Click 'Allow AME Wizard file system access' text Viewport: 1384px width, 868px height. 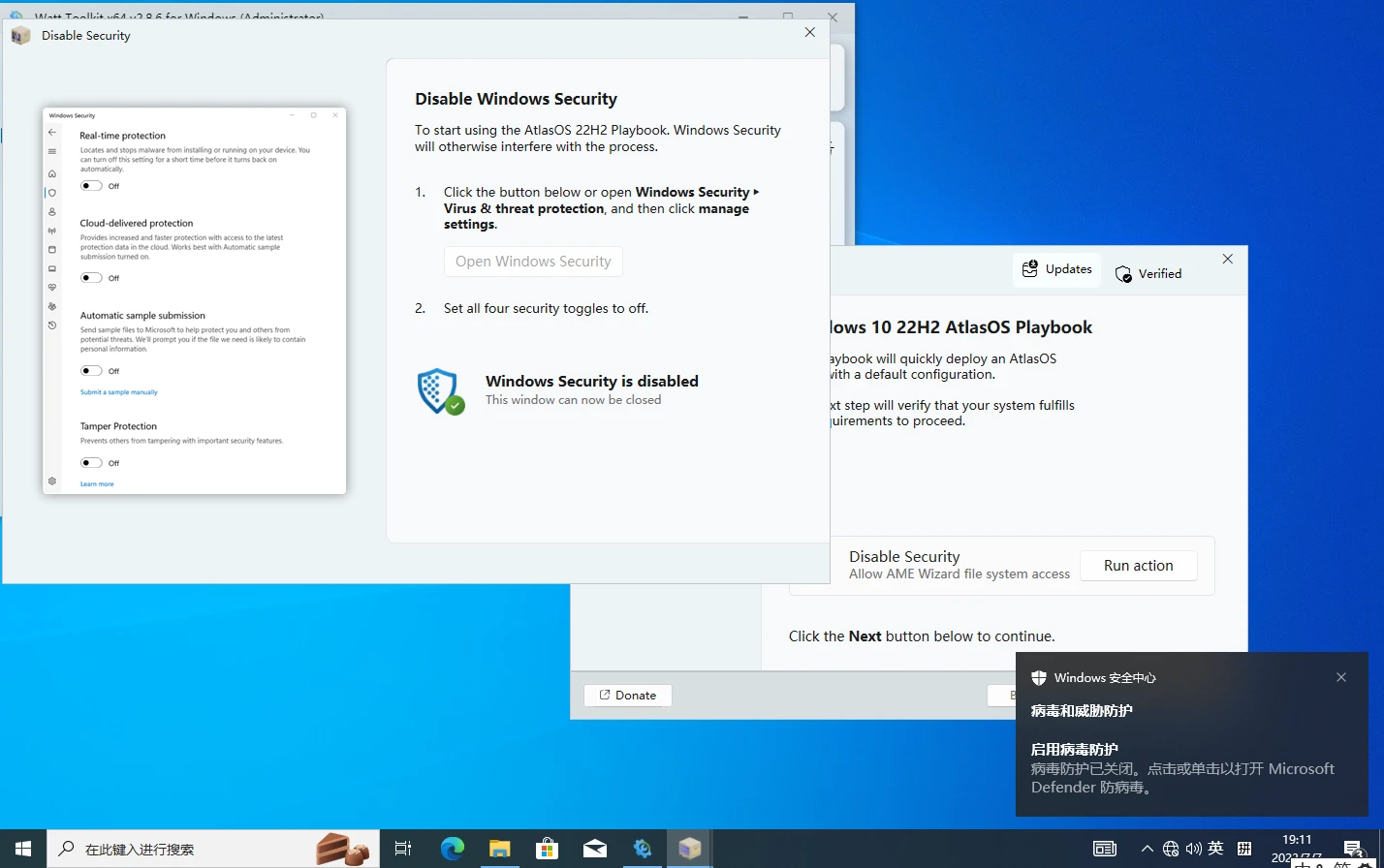point(959,574)
